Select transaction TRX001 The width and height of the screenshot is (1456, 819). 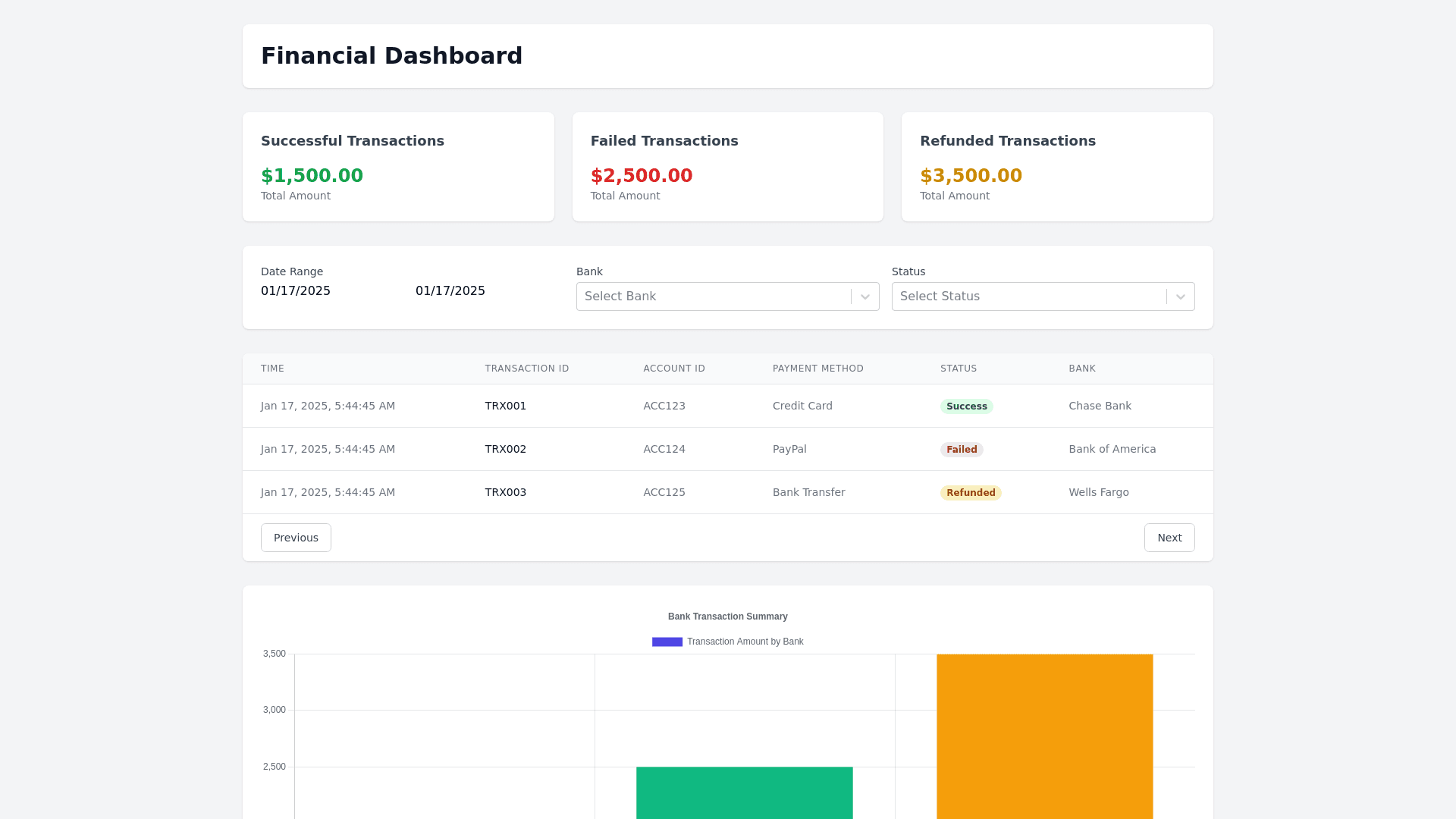coord(505,406)
